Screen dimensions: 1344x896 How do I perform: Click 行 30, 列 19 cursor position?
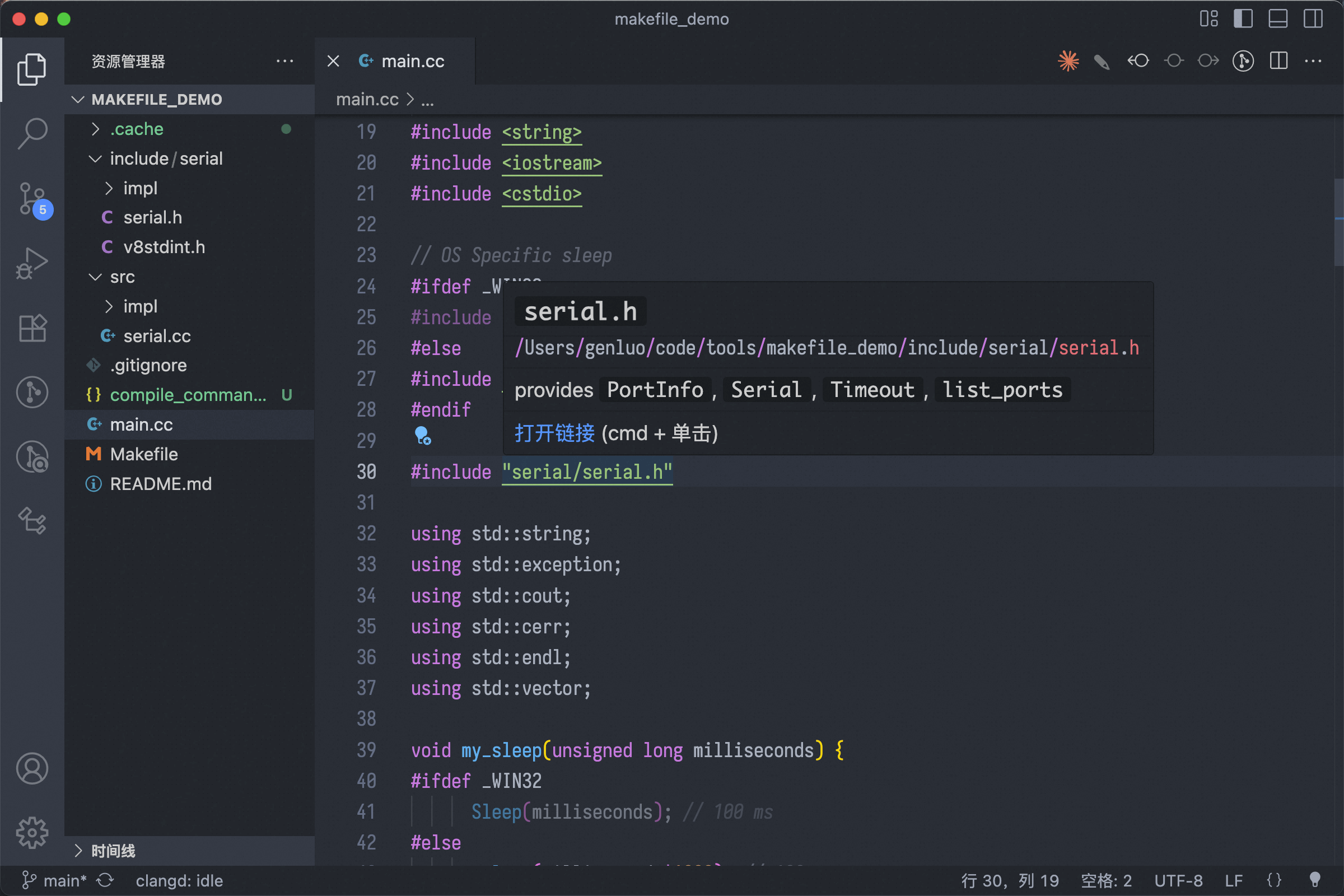coord(1009,880)
